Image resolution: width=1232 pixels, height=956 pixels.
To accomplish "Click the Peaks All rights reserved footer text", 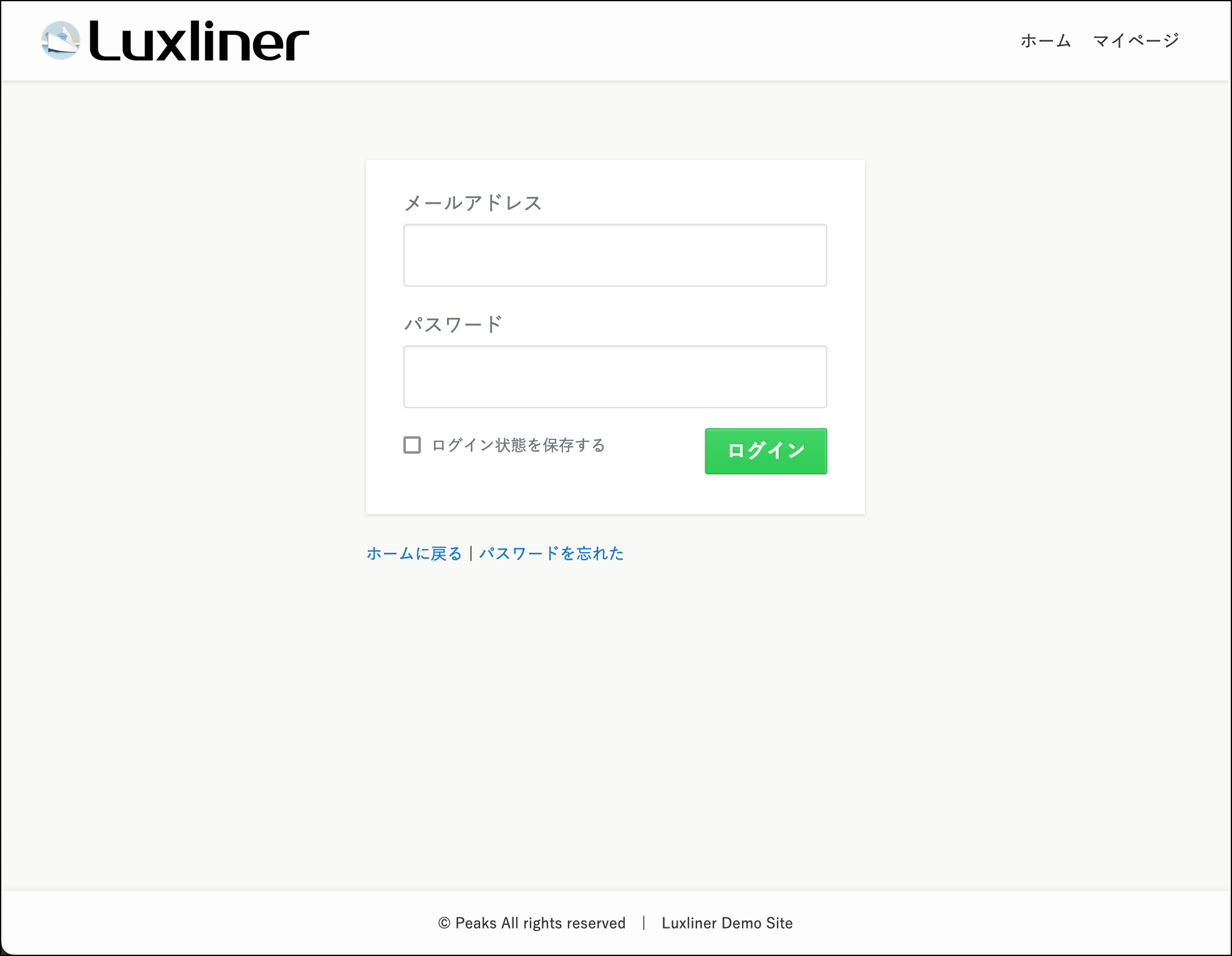I will [x=540, y=923].
